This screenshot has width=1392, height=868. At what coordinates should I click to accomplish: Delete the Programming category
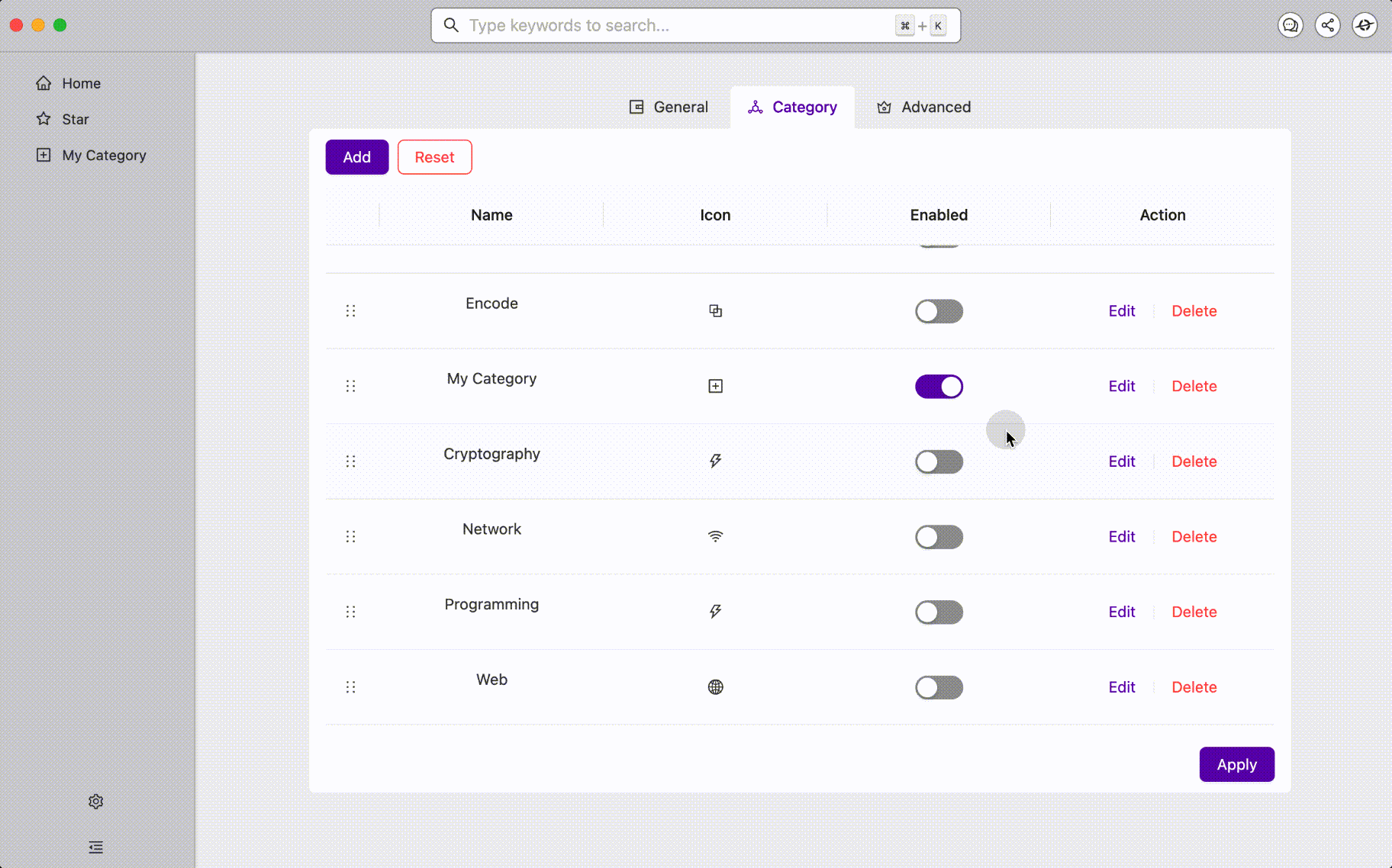(x=1194, y=612)
